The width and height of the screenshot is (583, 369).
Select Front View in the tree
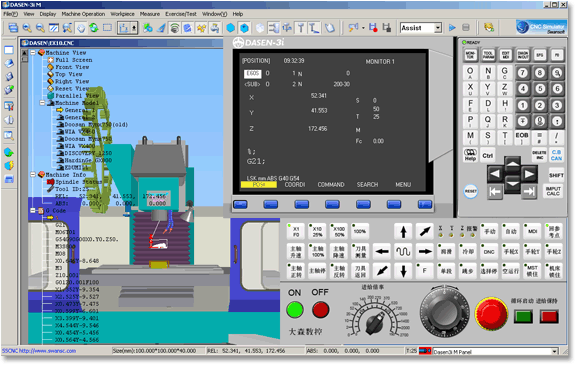72,67
